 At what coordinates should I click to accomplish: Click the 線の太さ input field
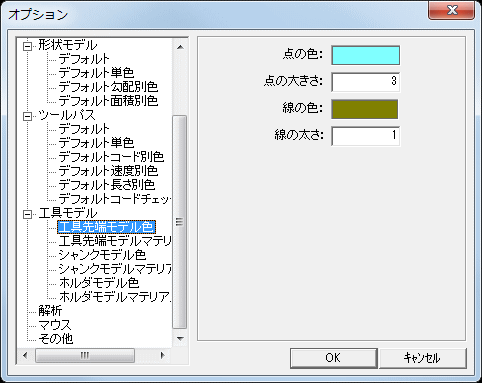pyautogui.click(x=366, y=136)
